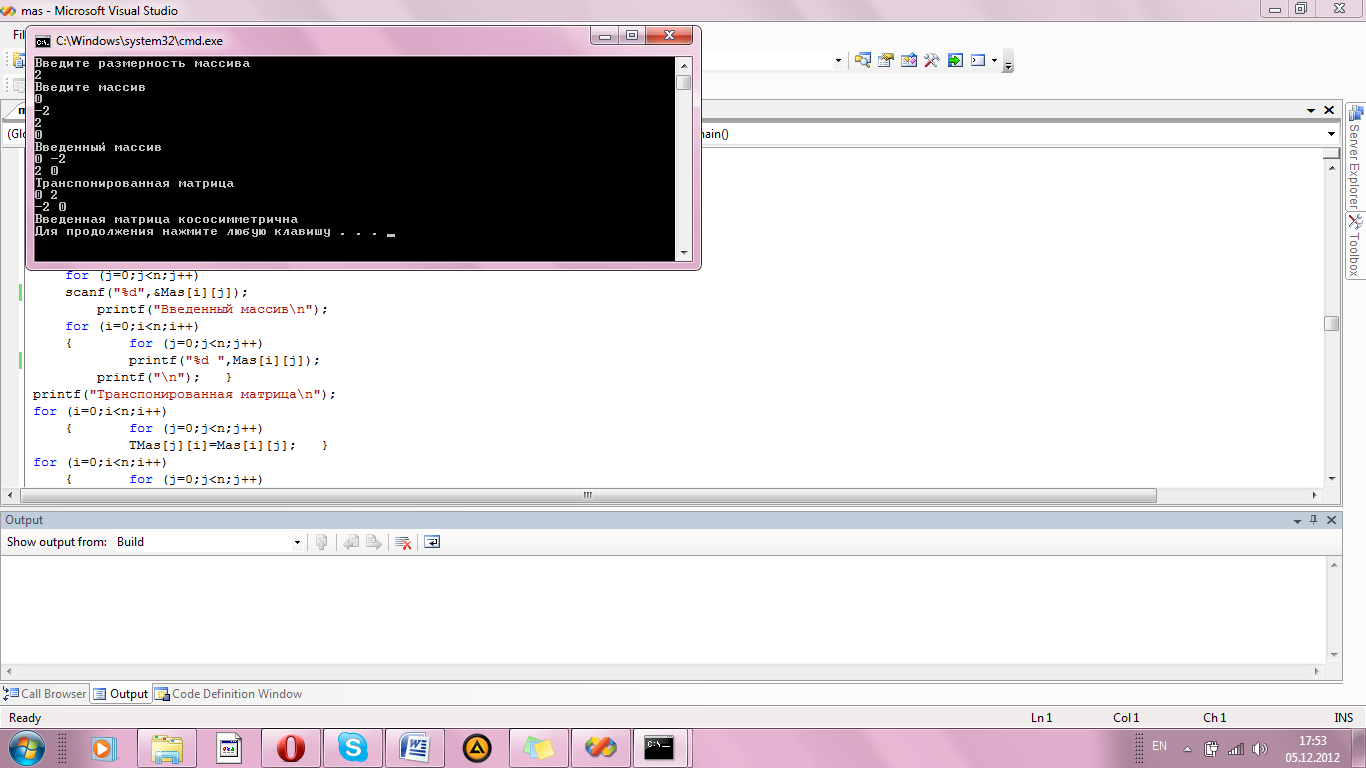Screen dimensions: 1366x768
Task: Expand the Command Window icon's dropdown arrow
Action: click(994, 60)
